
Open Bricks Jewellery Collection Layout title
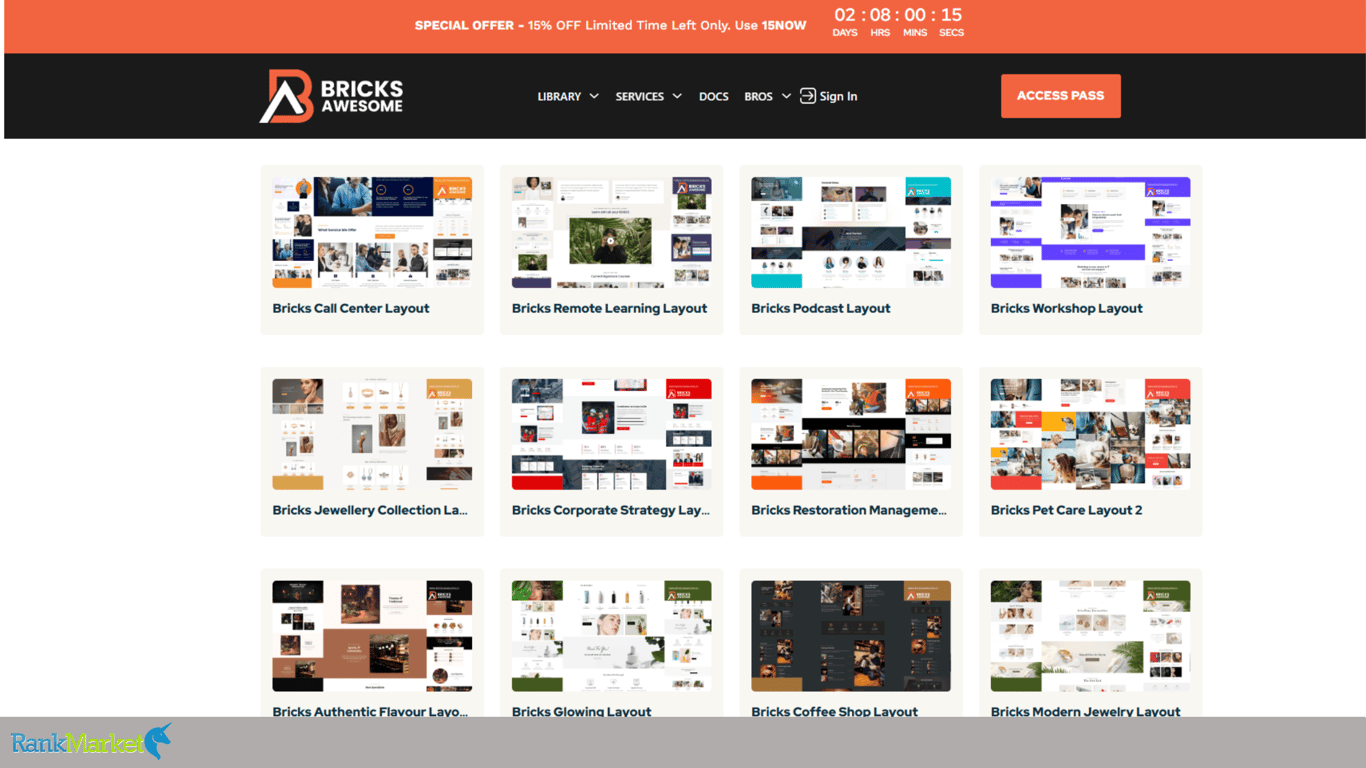coord(370,510)
